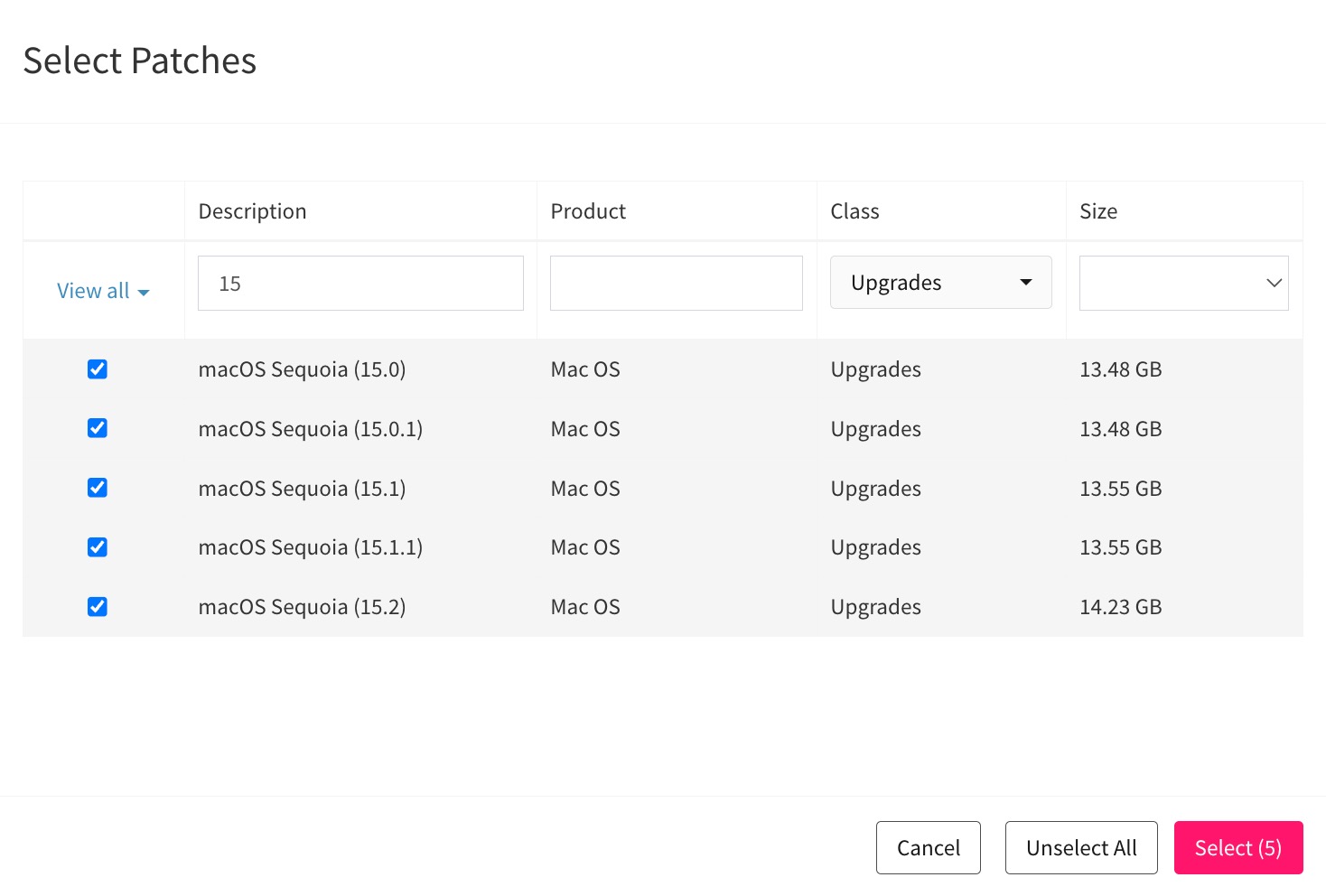Screen dimensions: 1326x896
Task: Click Upgrades in the 15.1 row
Action: 876,489
